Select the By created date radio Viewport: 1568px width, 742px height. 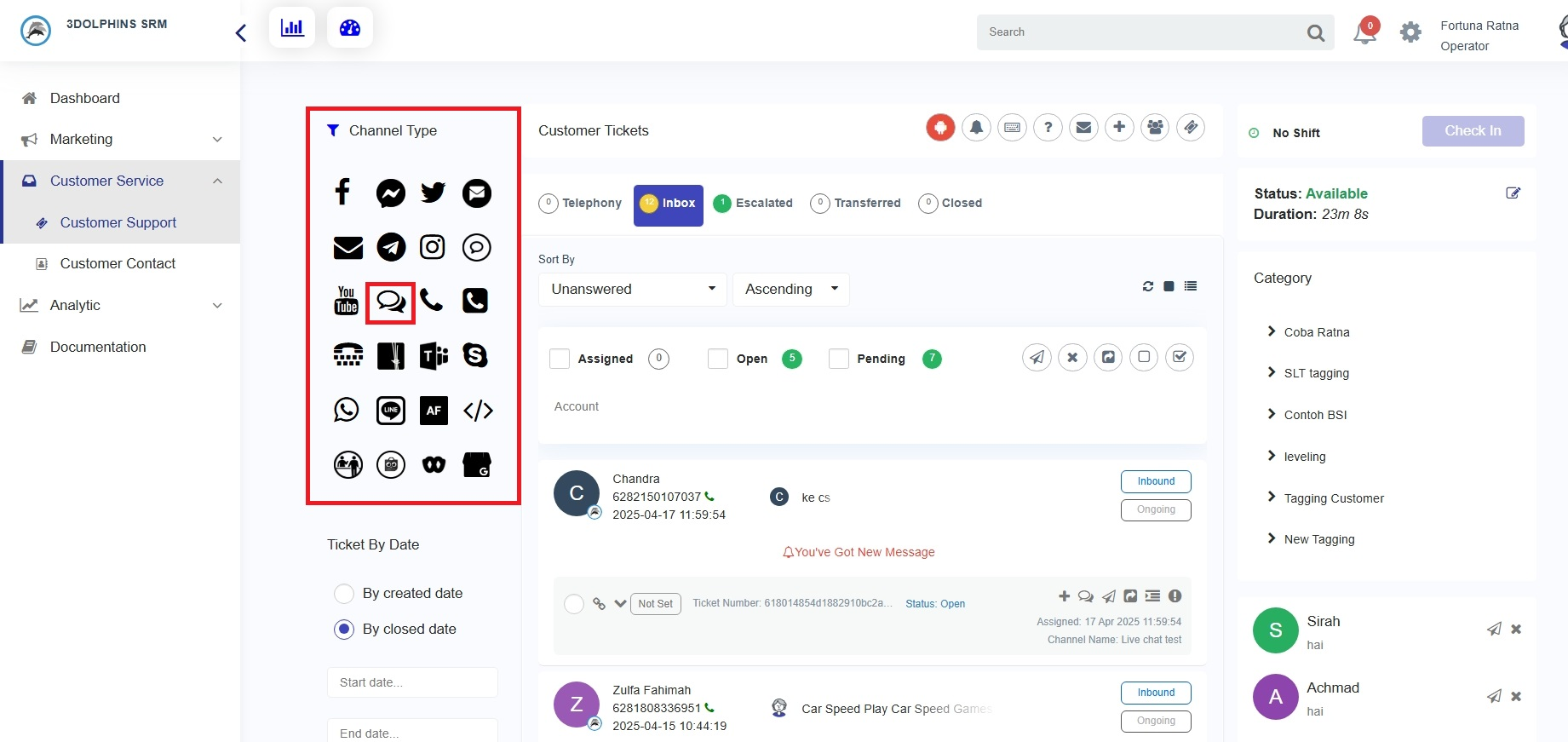pos(344,593)
